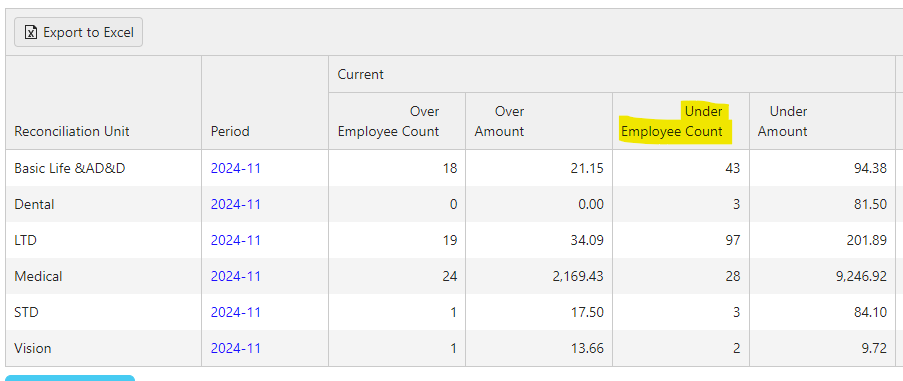Image resolution: width=903 pixels, height=381 pixels.
Task: Open the 2024-11 period link for LTD
Action: (236, 240)
